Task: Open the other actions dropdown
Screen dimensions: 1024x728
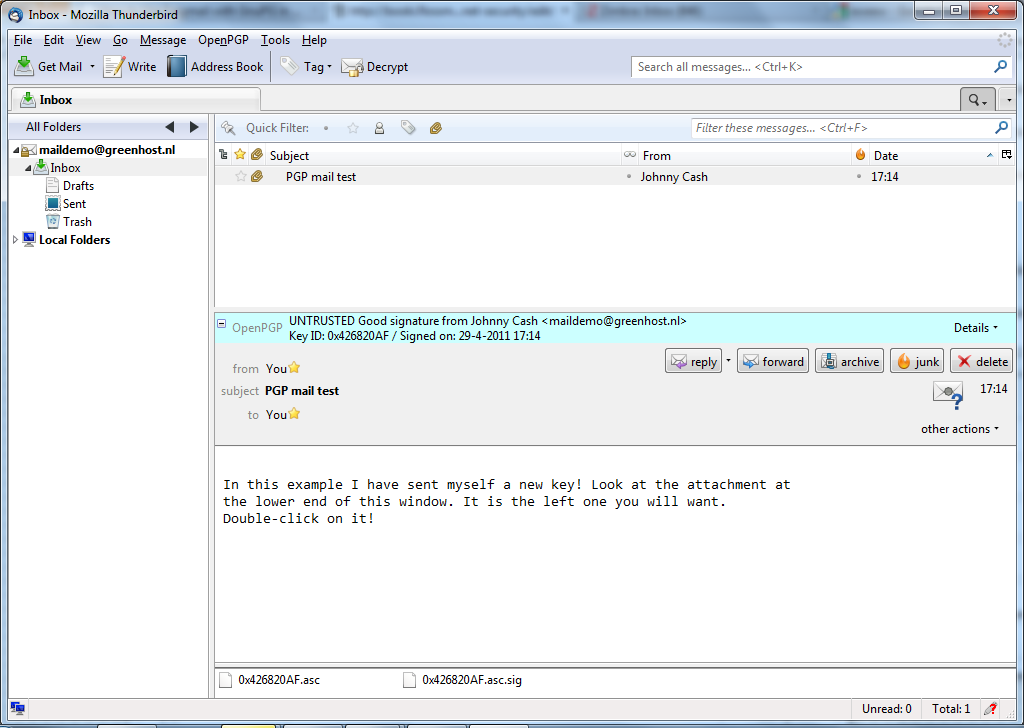Action: point(960,429)
